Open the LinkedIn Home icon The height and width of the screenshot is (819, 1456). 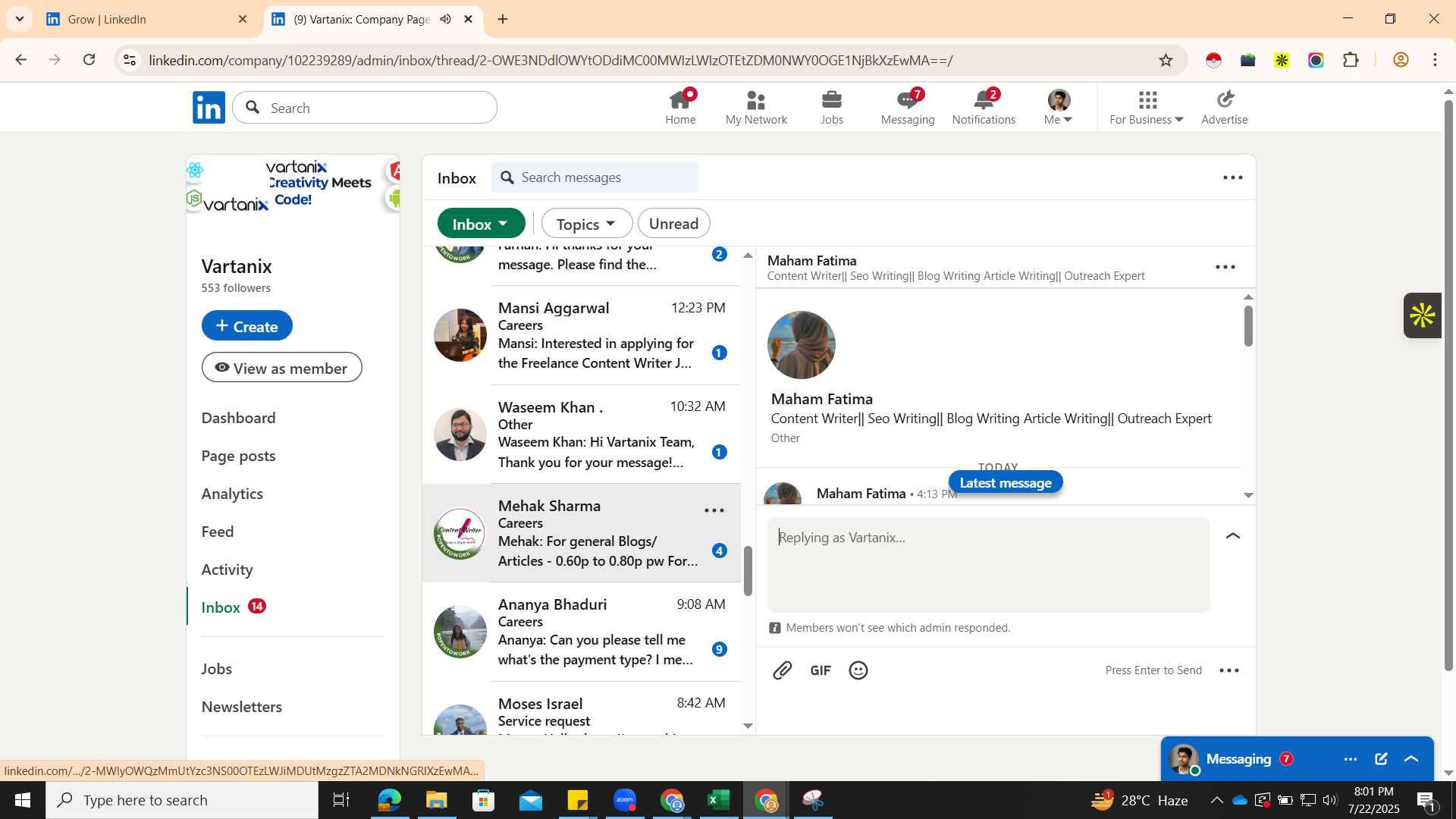click(x=680, y=107)
